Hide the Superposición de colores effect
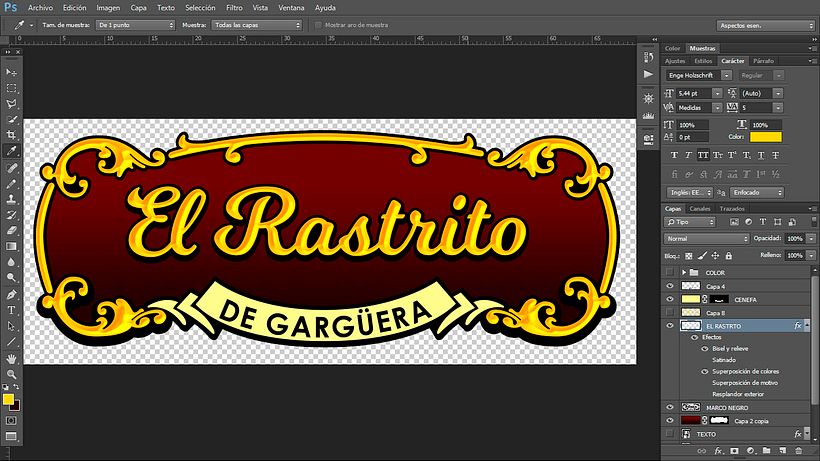Image resolution: width=820 pixels, height=461 pixels. click(704, 372)
